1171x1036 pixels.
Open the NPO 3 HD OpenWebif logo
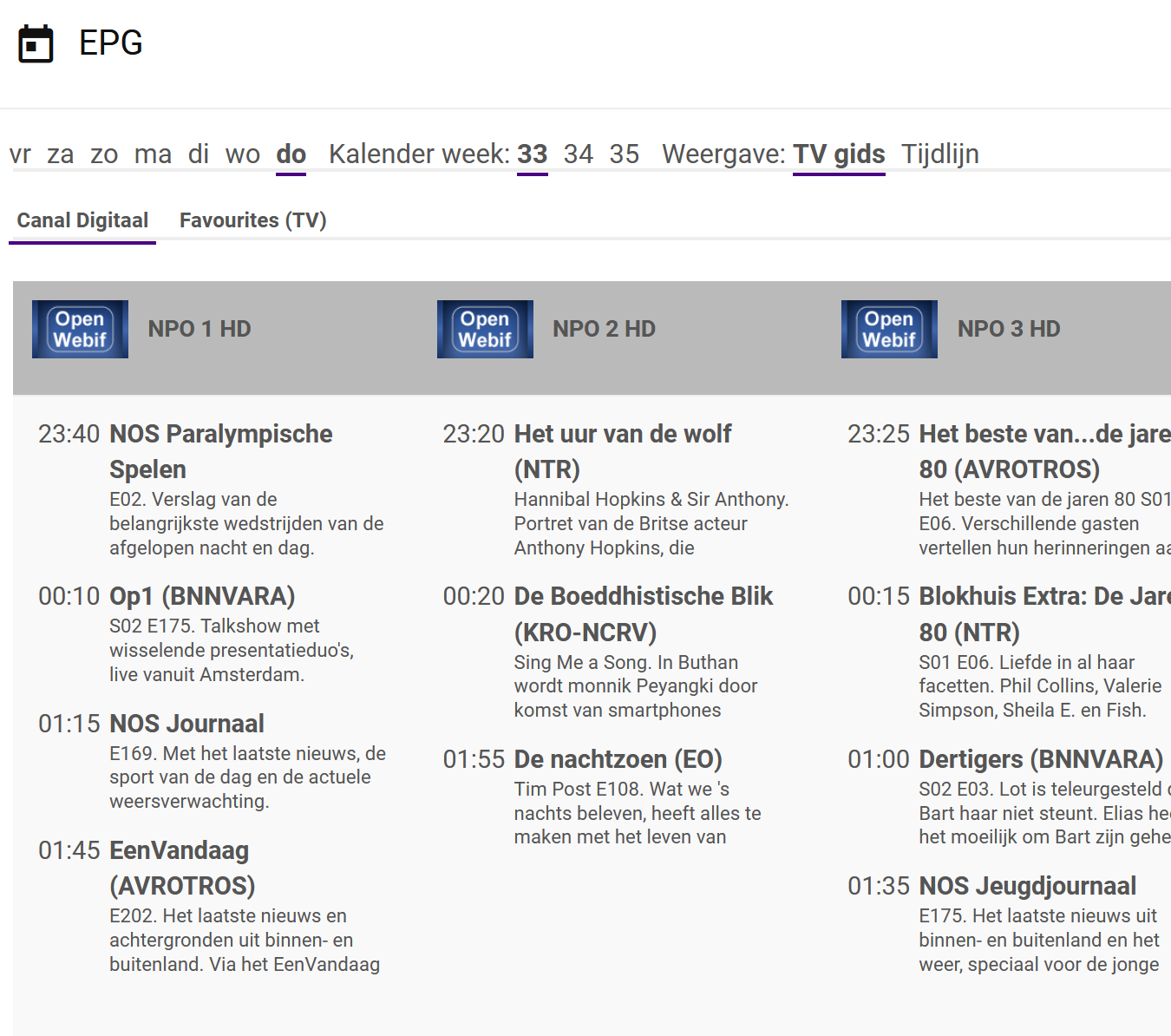point(889,329)
